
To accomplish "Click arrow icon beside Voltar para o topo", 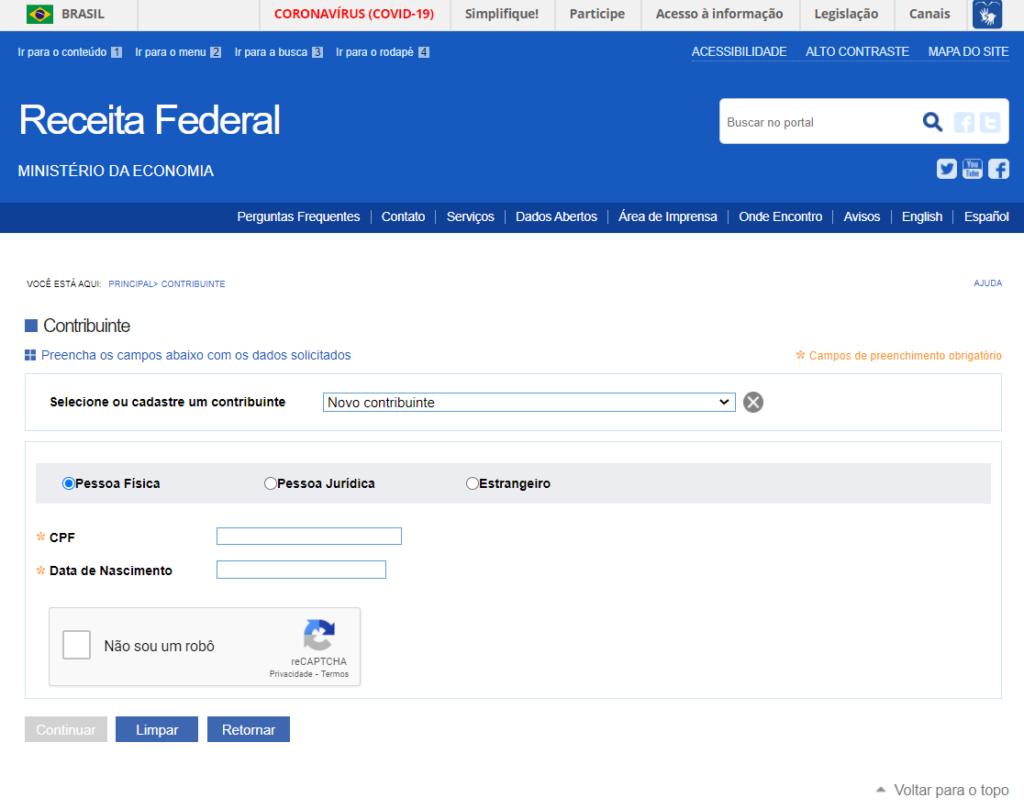I will coord(881,789).
